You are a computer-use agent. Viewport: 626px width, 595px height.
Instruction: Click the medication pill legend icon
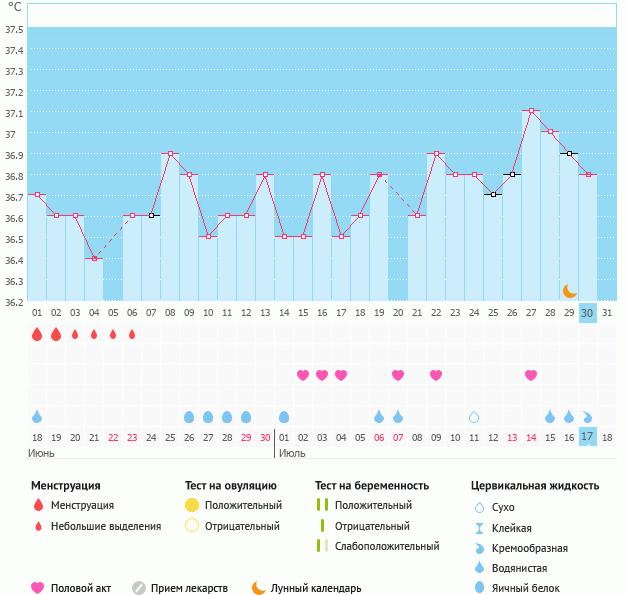point(139,588)
